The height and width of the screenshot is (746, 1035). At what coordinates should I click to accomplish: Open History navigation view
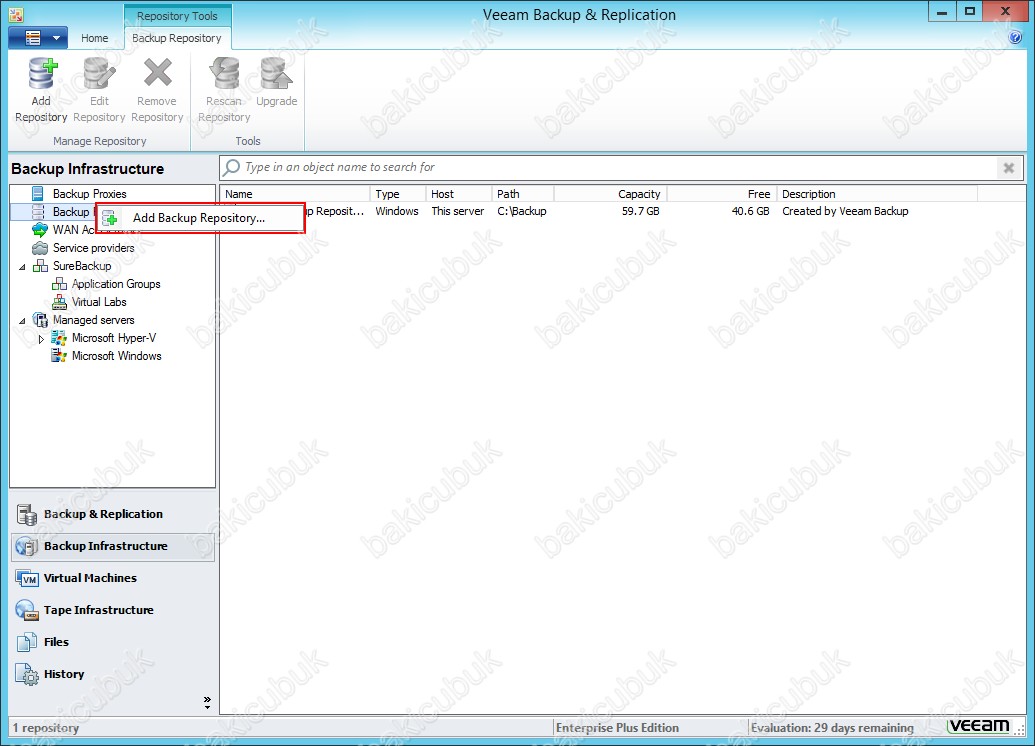click(x=113, y=674)
